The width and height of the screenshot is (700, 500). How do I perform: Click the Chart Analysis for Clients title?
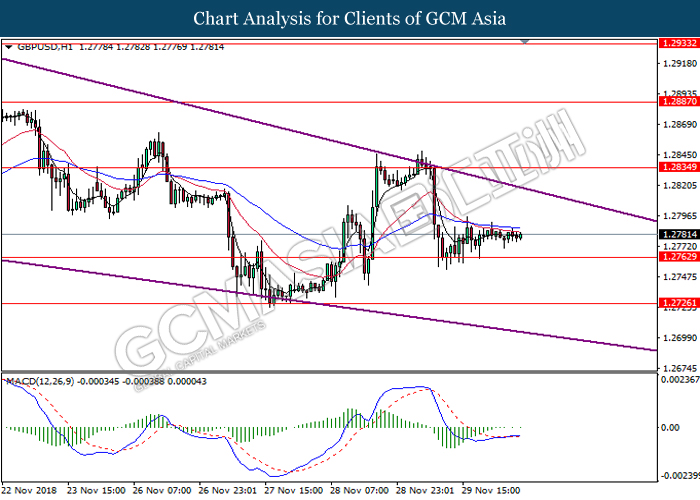pyautogui.click(x=350, y=19)
